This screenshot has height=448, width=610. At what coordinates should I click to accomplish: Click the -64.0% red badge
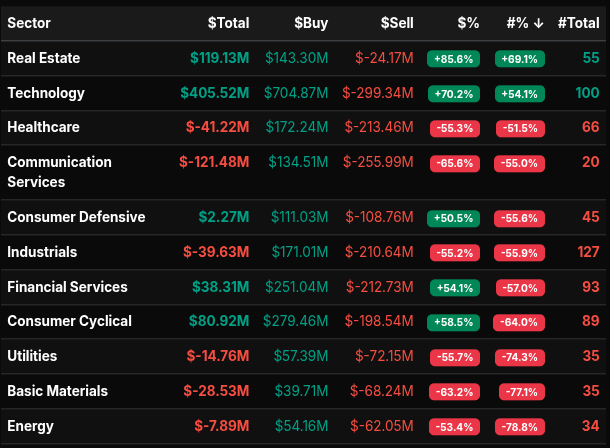click(519, 322)
